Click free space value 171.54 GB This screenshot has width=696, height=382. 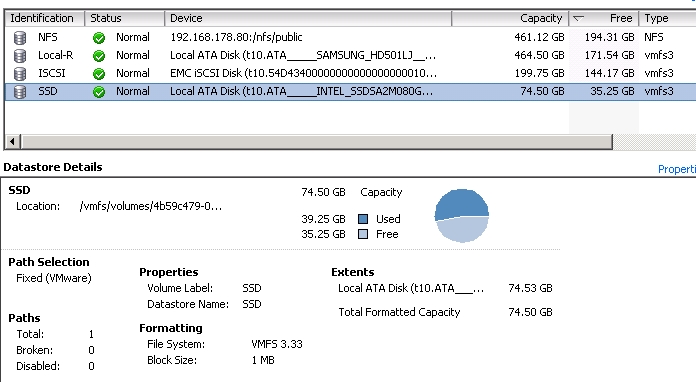pos(609,55)
